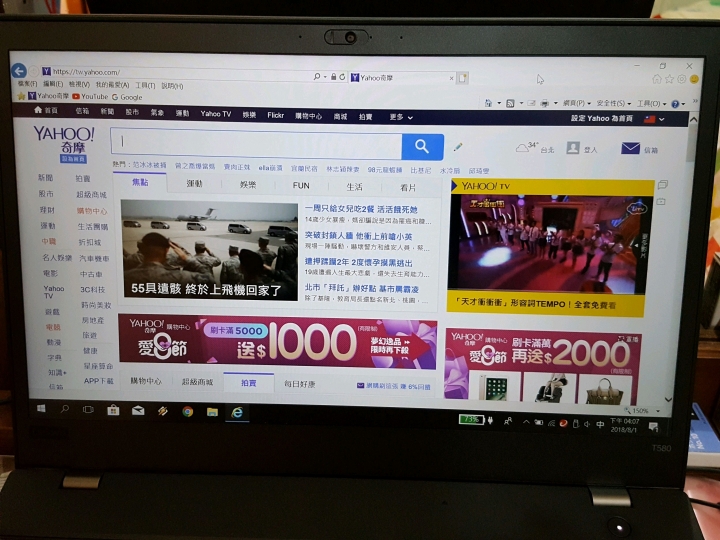The height and width of the screenshot is (540, 720).
Task: Open IE settings gear icon
Action: pyautogui.click(x=681, y=79)
